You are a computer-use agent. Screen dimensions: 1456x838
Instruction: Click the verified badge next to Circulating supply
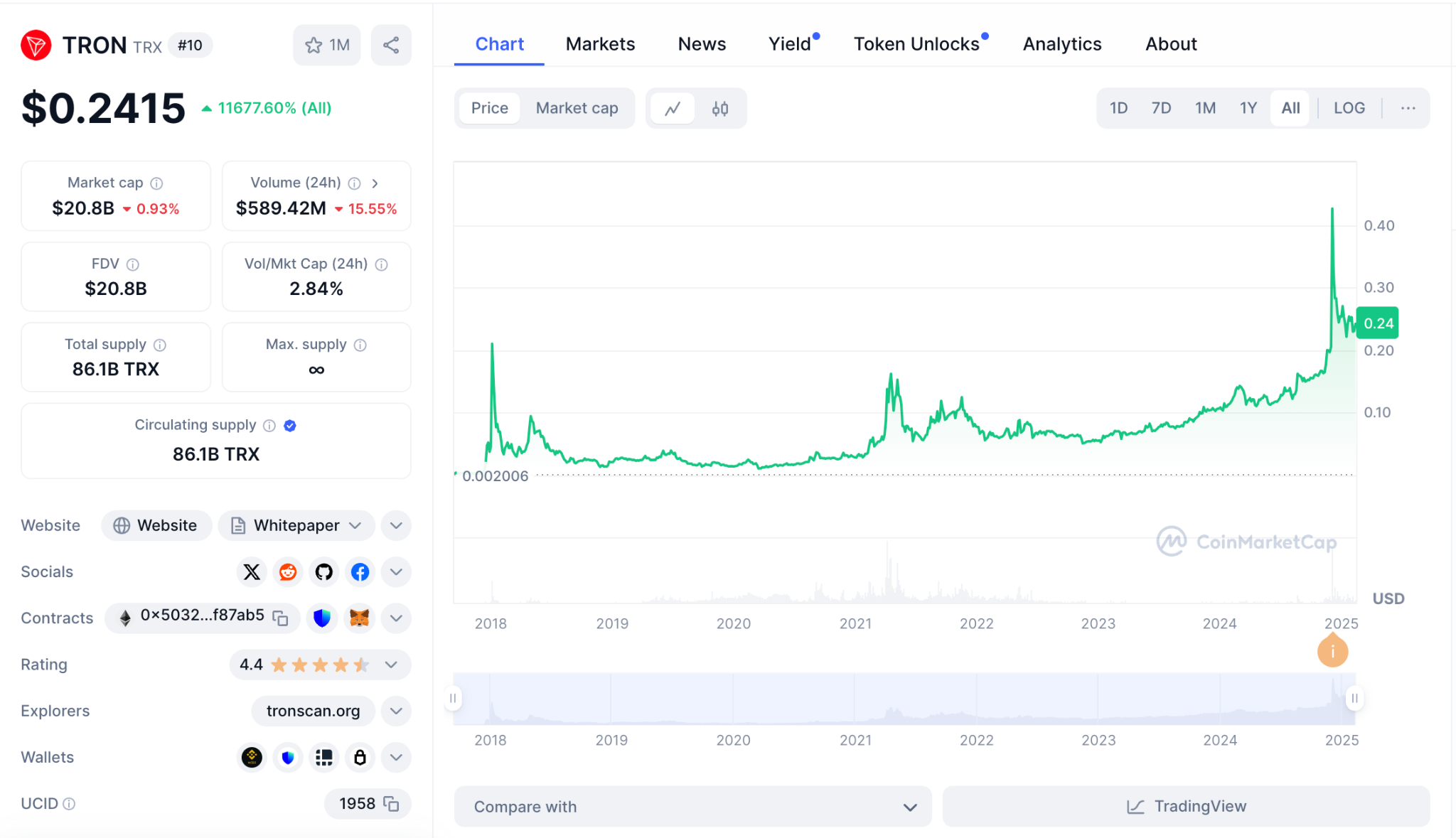(x=290, y=425)
